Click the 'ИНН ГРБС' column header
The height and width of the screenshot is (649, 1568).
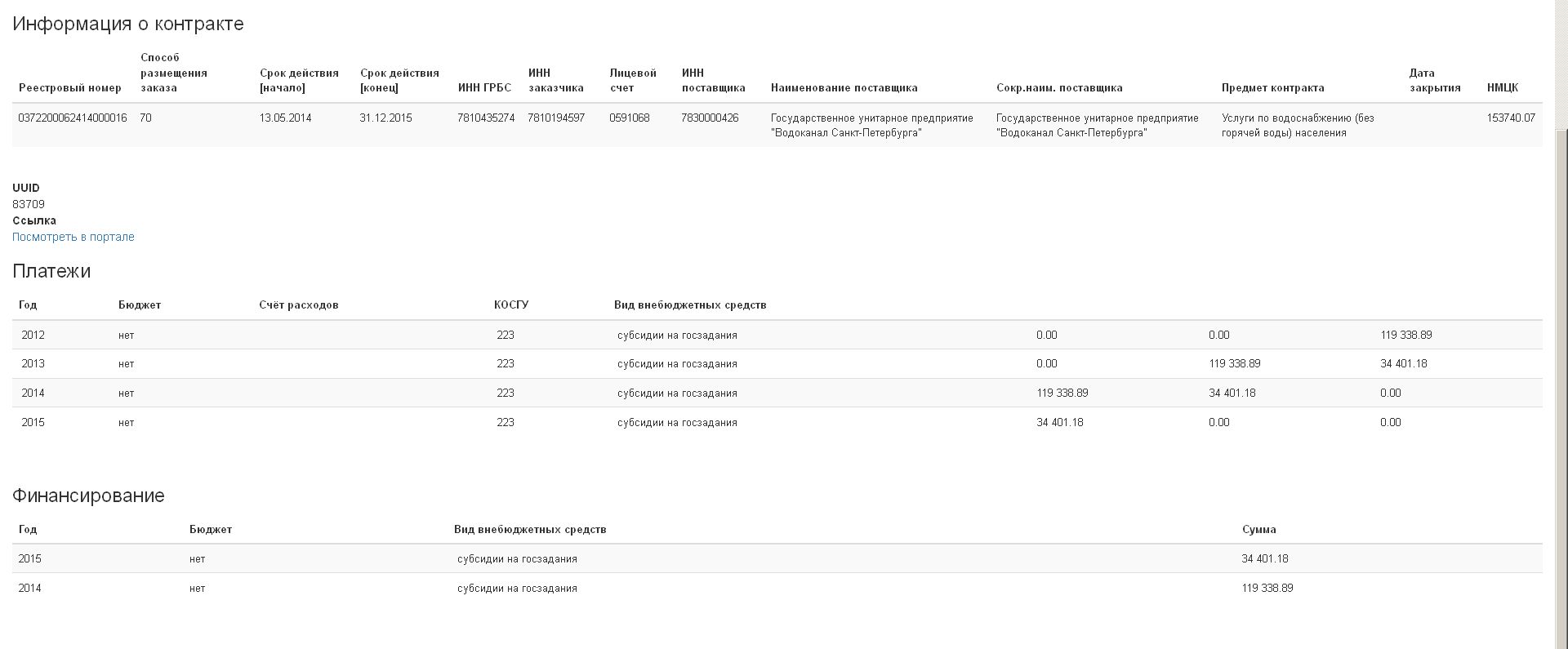484,87
